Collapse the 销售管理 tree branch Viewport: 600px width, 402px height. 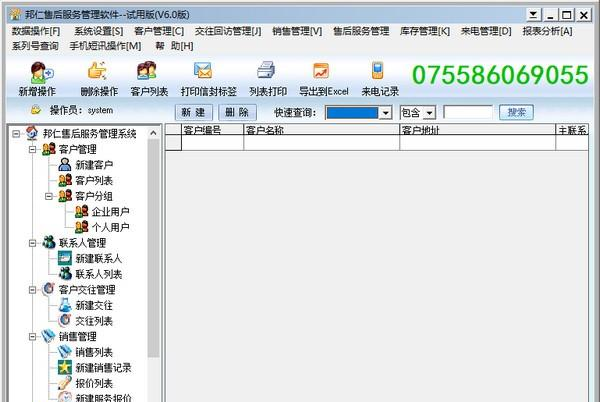click(33, 337)
